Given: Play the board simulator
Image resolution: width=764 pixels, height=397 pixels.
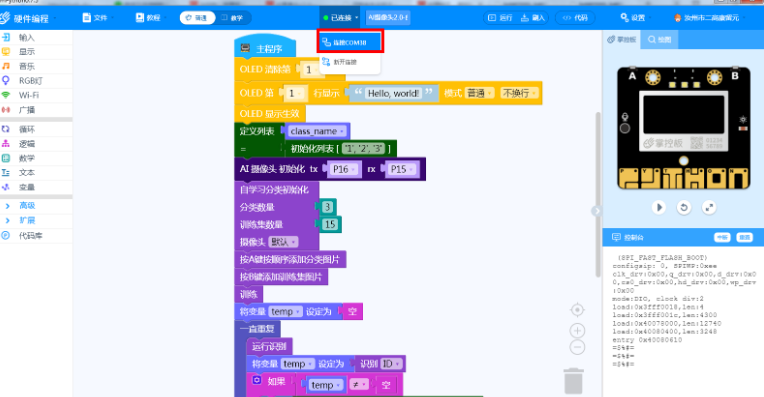Looking at the screenshot, I should coord(659,207).
